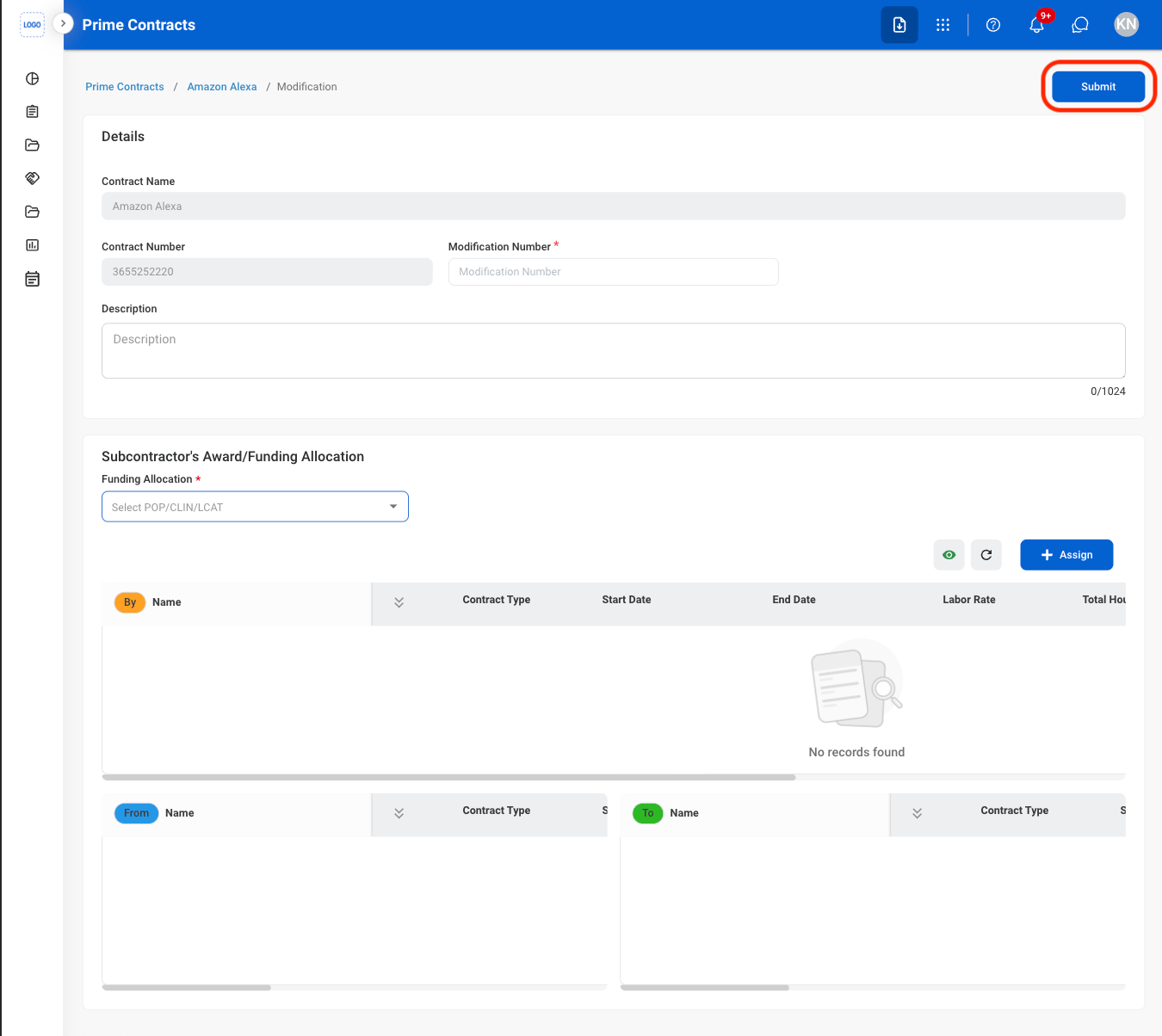Focus the Modification Number input field
1162x1036 pixels.
click(614, 272)
